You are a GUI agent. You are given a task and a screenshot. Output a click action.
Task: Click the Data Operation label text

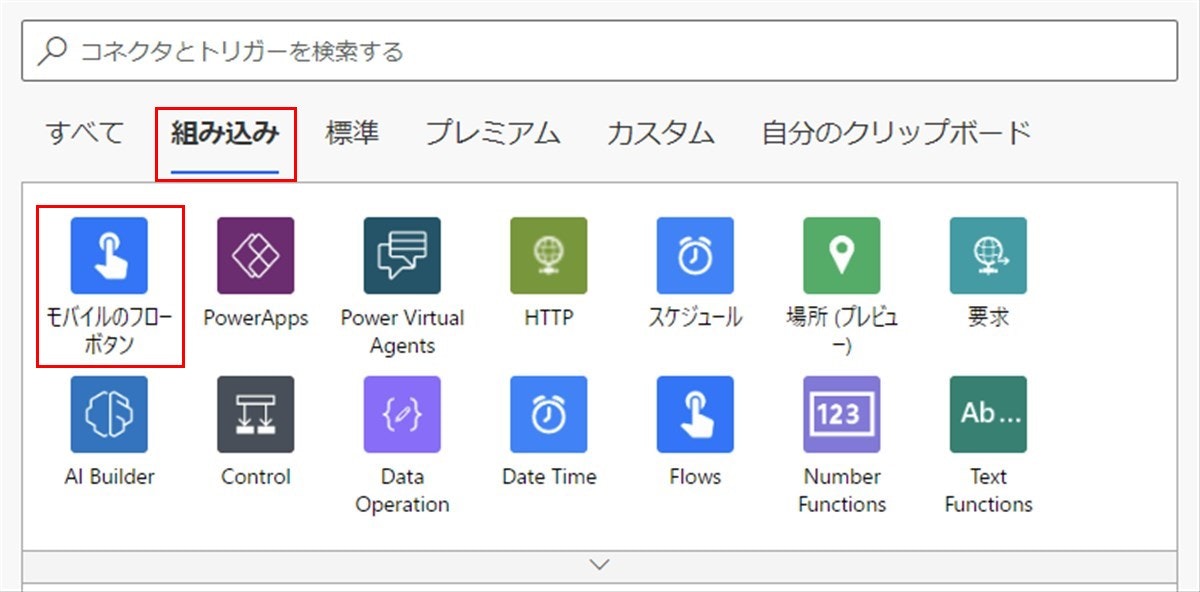[402, 490]
